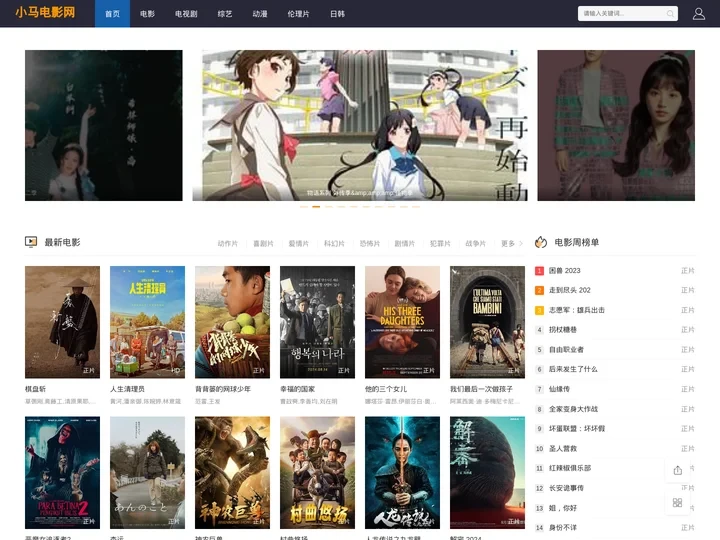Filter by 战争片 category
This screenshot has height=540, width=720.
click(x=475, y=243)
